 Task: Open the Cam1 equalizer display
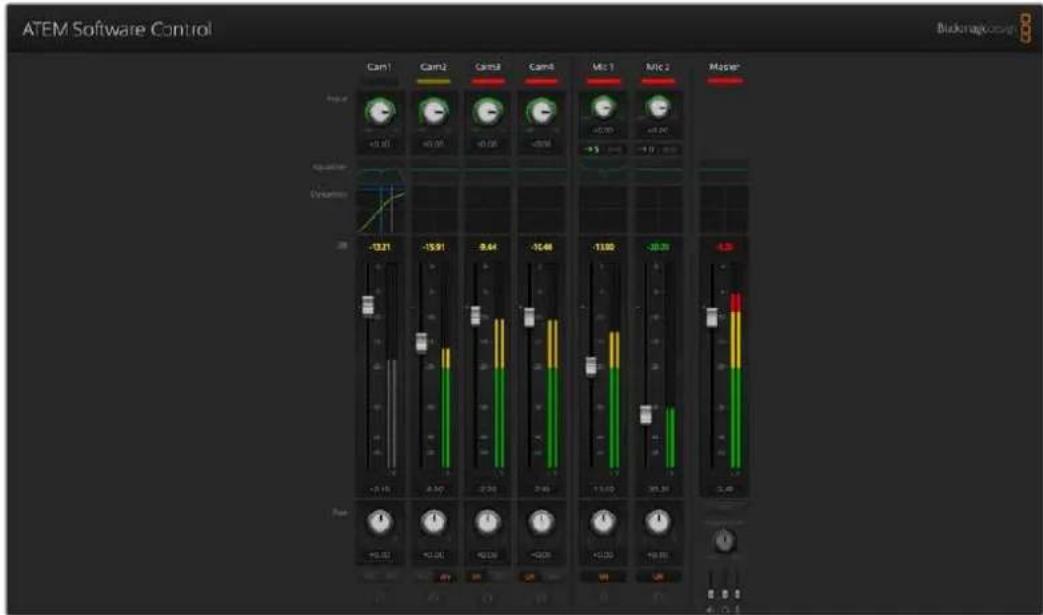click(x=380, y=170)
